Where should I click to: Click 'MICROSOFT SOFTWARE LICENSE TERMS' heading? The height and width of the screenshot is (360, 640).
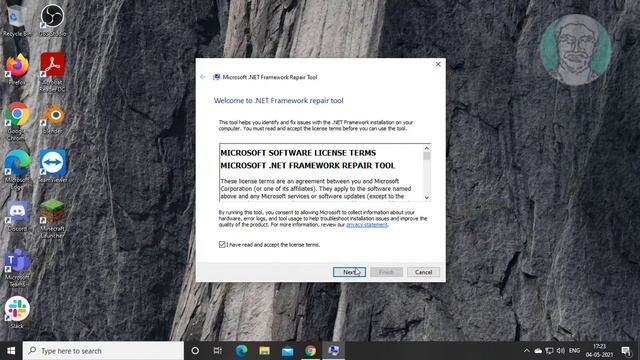(x=298, y=153)
